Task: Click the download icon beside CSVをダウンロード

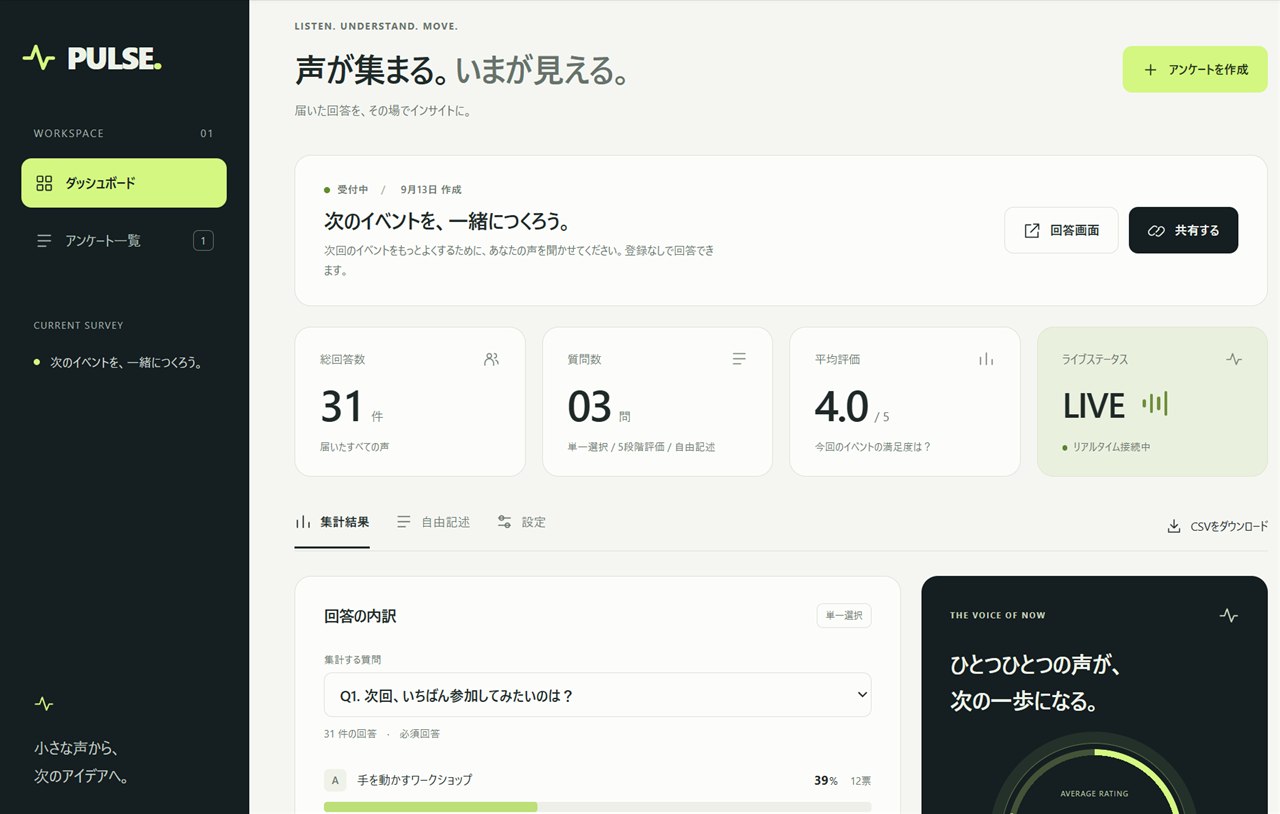Action: click(x=1174, y=526)
